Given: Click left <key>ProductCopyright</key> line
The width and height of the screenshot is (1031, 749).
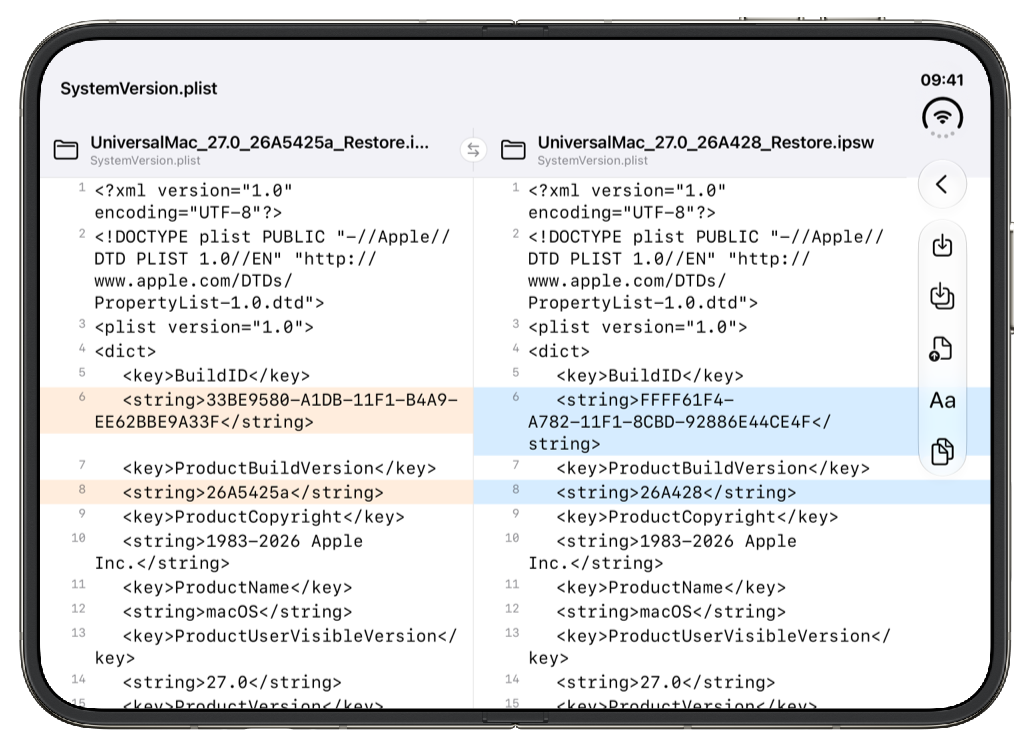Looking at the screenshot, I should 263,517.
